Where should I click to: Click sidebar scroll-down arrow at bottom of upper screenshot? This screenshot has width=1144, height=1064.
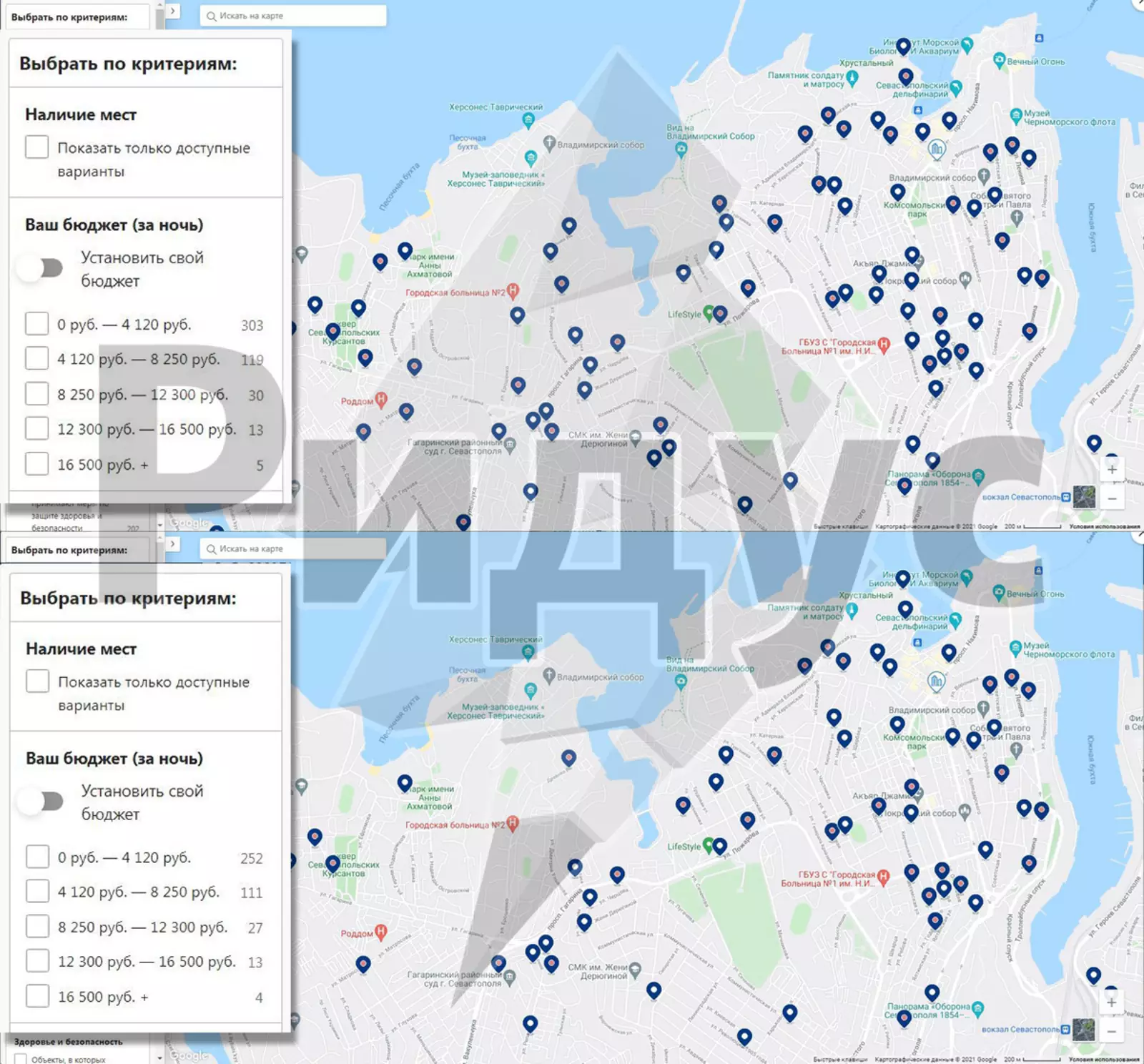159,525
